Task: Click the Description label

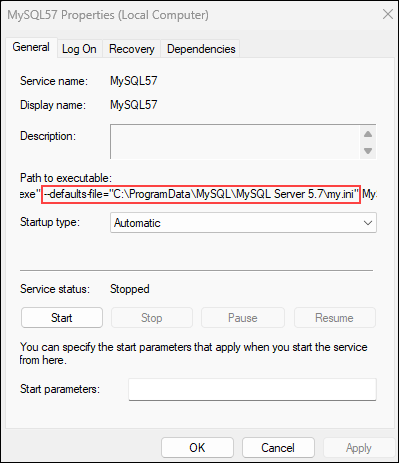Action: 48,136
